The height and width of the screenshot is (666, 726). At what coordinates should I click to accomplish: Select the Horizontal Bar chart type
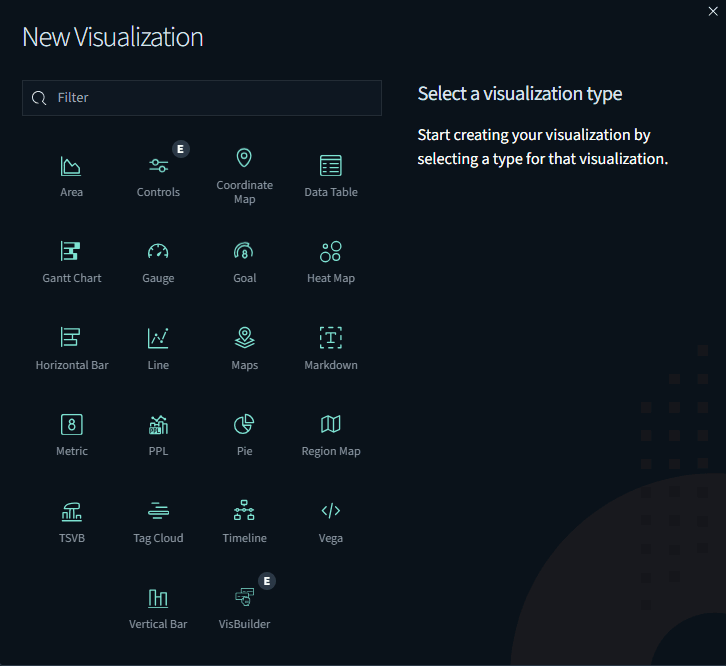pos(71,349)
